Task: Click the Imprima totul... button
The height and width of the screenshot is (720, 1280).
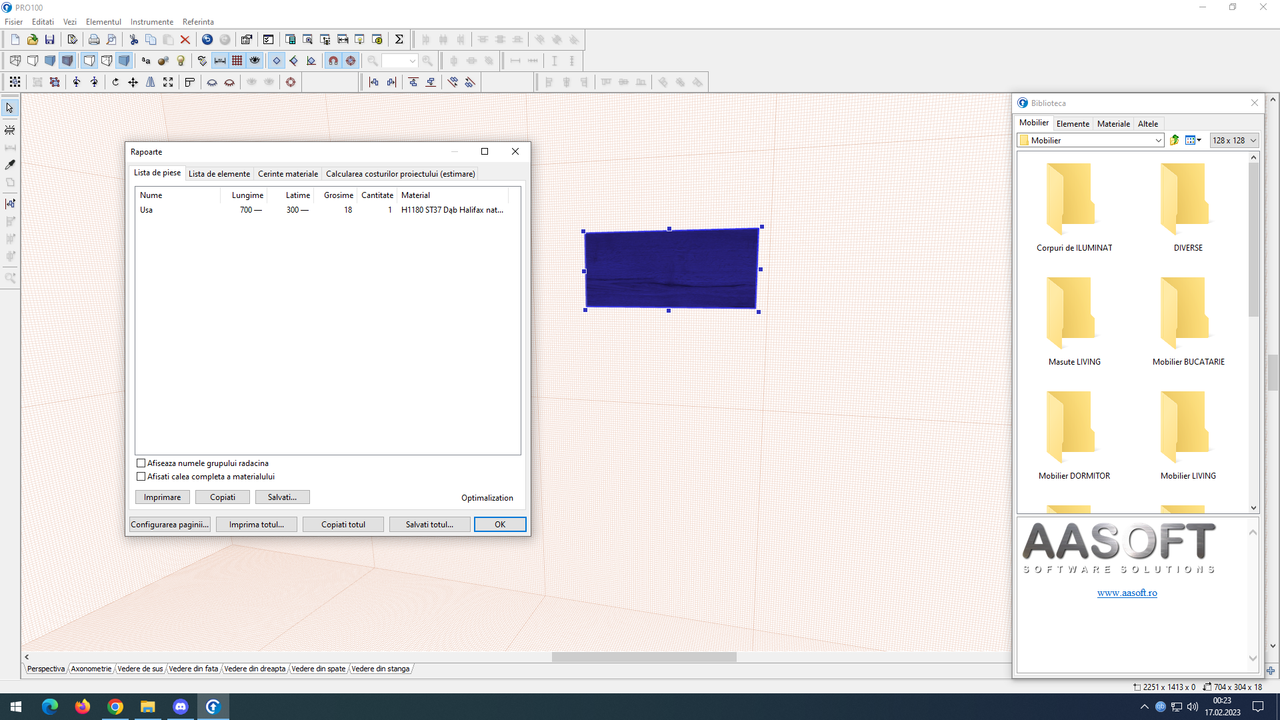Action: point(257,524)
